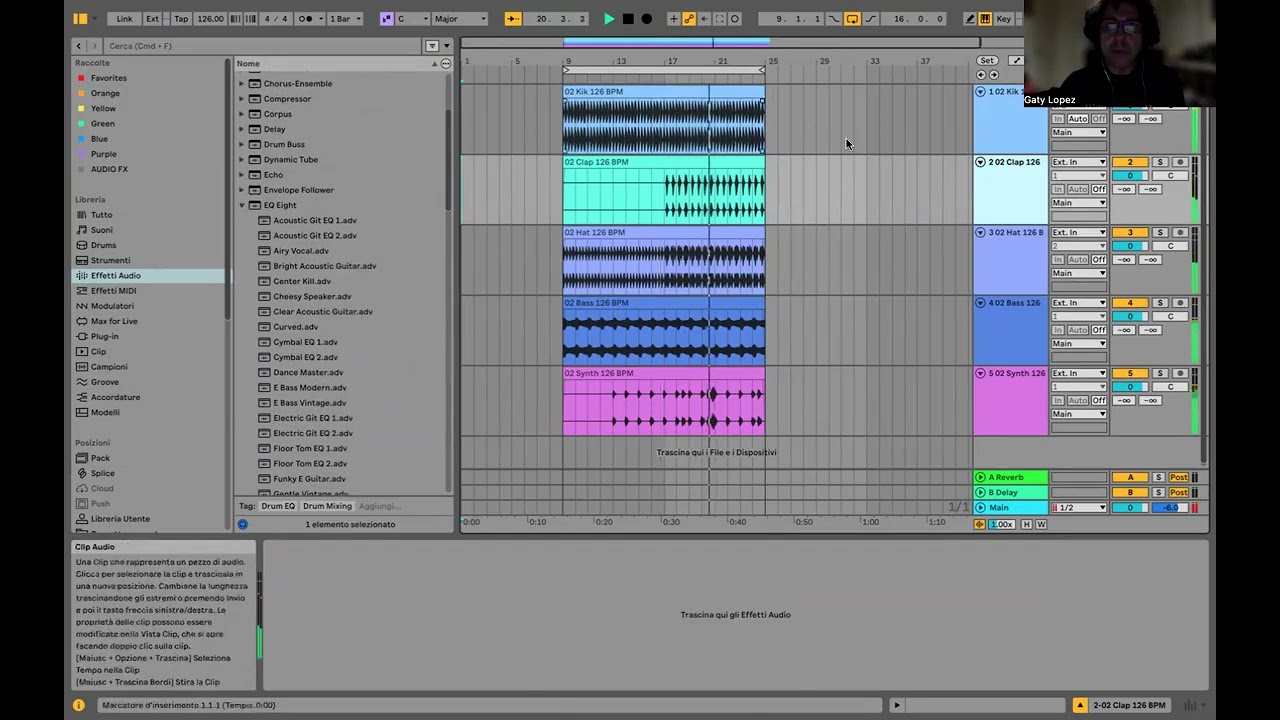
Task: Select the Favorites collection
Action: click(x=108, y=78)
